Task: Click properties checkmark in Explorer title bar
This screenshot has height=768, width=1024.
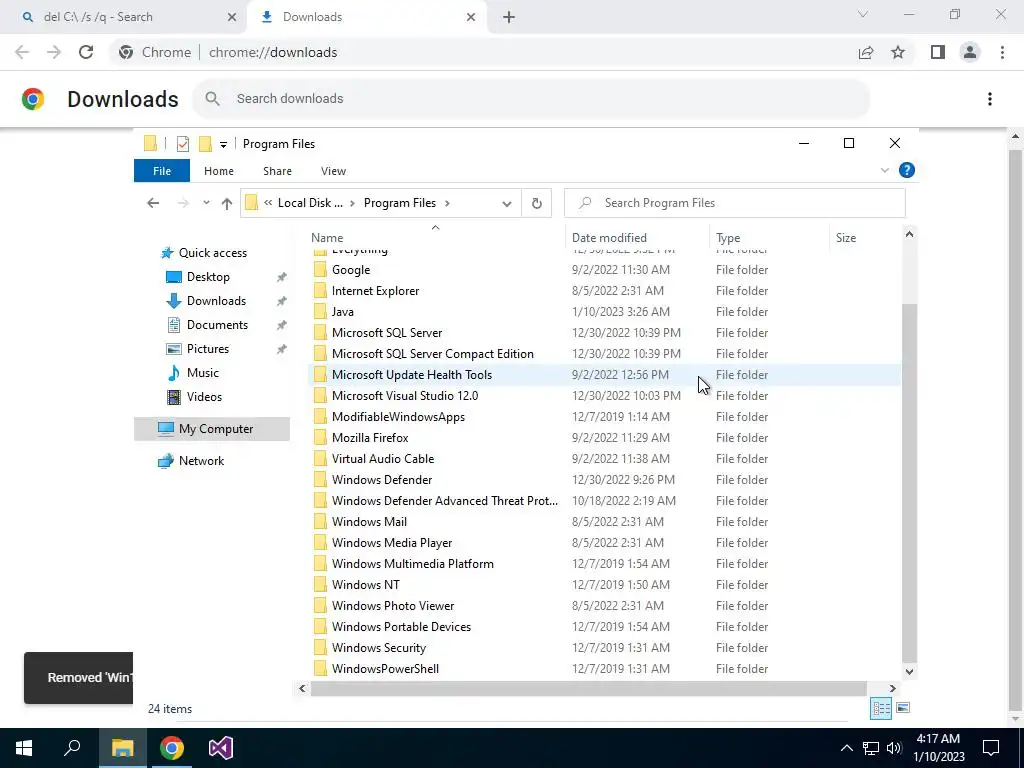Action: [x=183, y=144]
